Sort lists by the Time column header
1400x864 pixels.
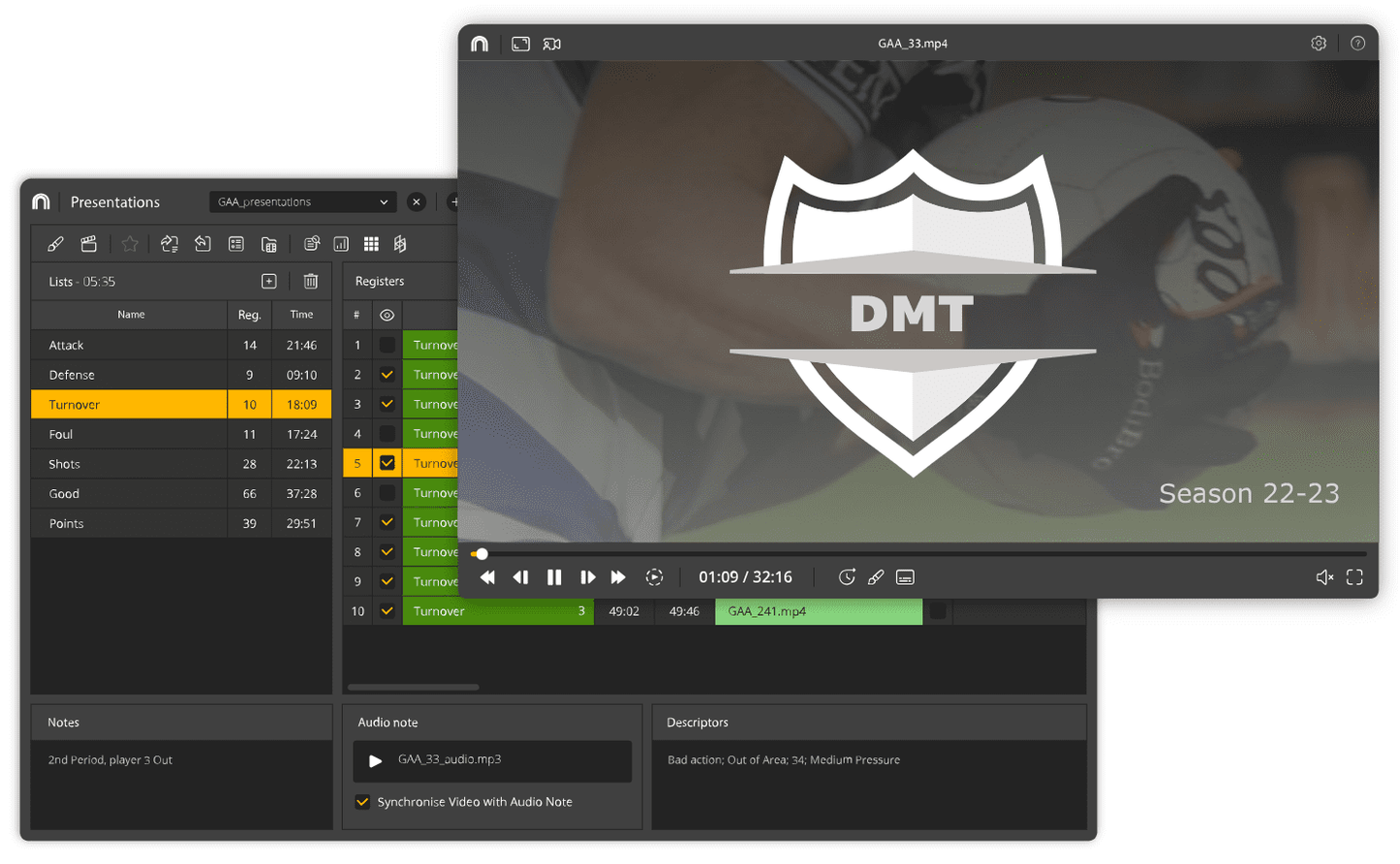click(301, 315)
